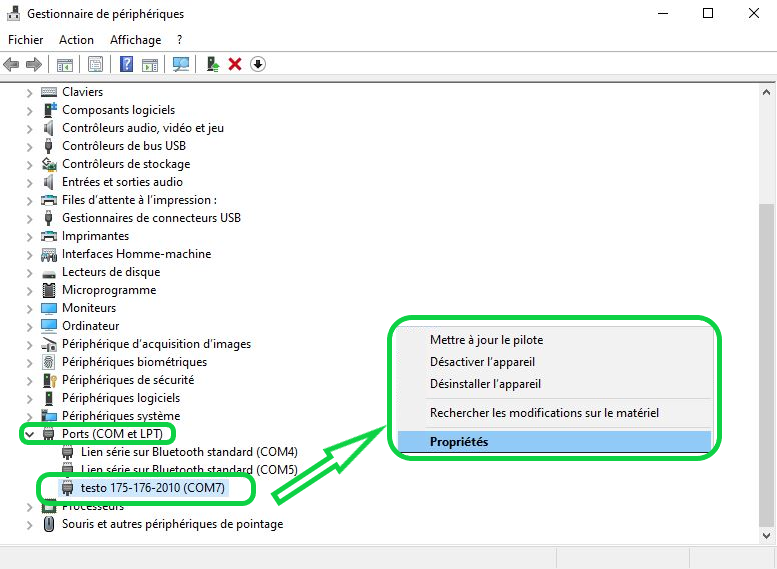Screen dimensions: 777x569
Task: Click the black down-arrow toolbar icon
Action: (258, 64)
